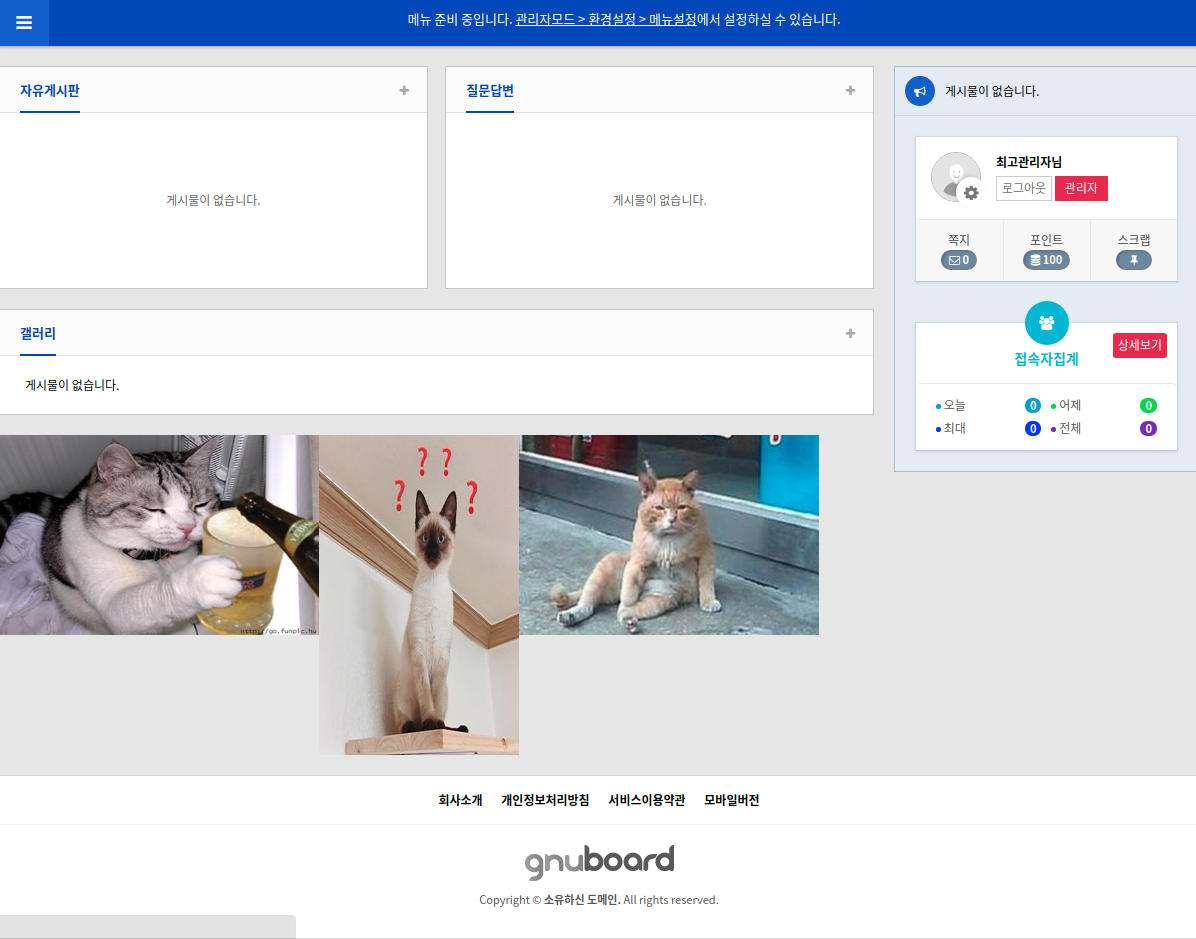
Task: Expand 질문답변 with the plus icon
Action: tap(850, 90)
